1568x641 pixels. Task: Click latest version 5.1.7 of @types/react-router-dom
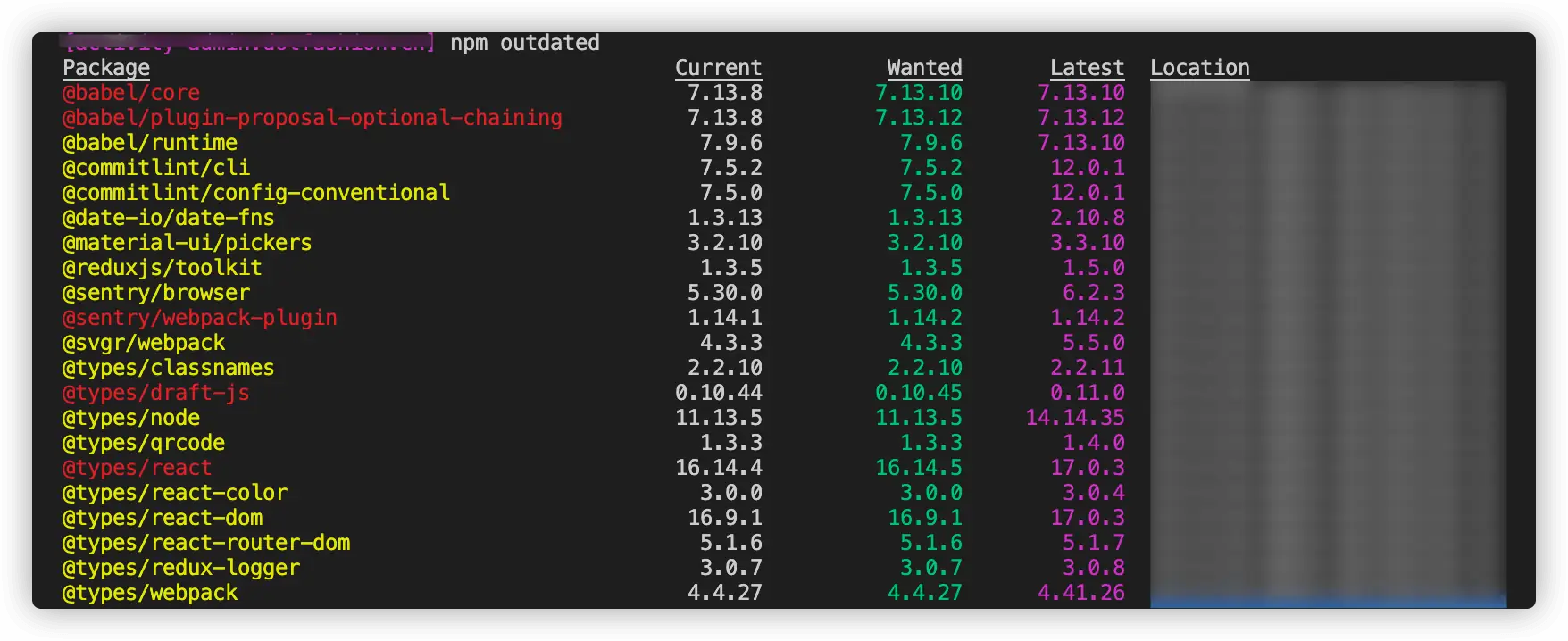[x=1094, y=543]
